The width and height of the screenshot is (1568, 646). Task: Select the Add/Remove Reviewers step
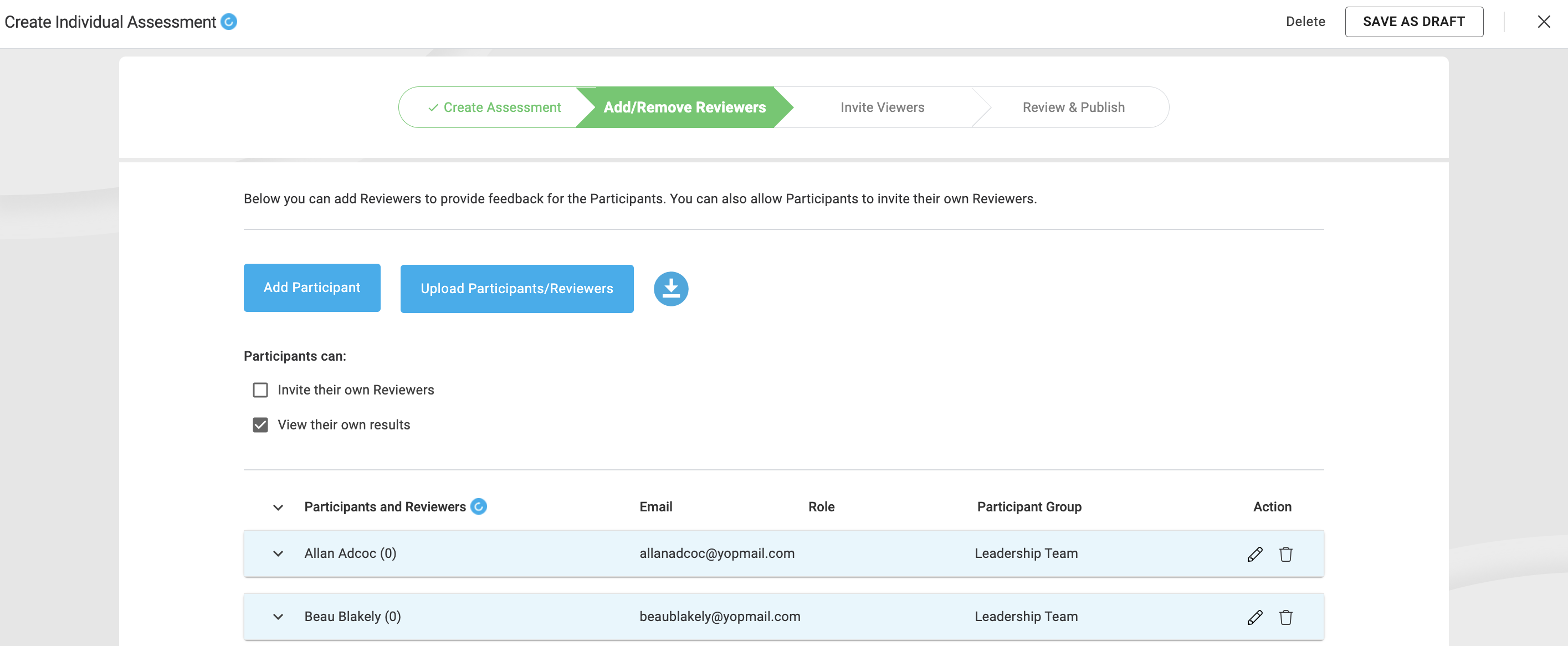(684, 107)
